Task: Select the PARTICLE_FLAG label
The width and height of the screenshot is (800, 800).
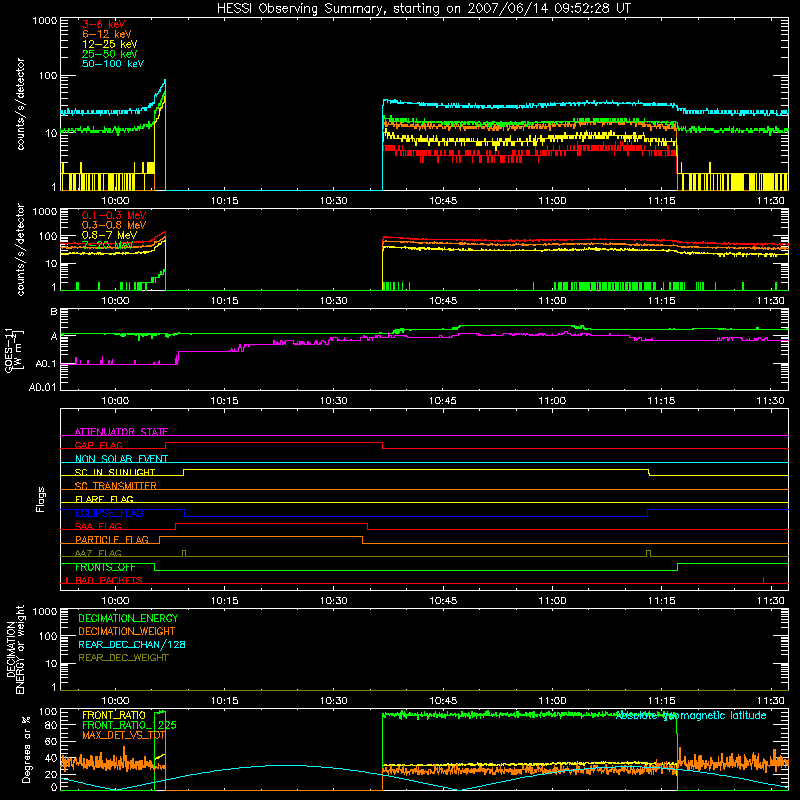Action: click(x=112, y=539)
